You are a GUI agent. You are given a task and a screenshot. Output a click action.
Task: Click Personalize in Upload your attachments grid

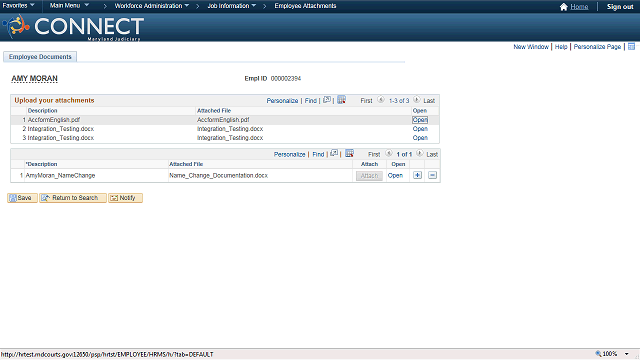(x=282, y=100)
